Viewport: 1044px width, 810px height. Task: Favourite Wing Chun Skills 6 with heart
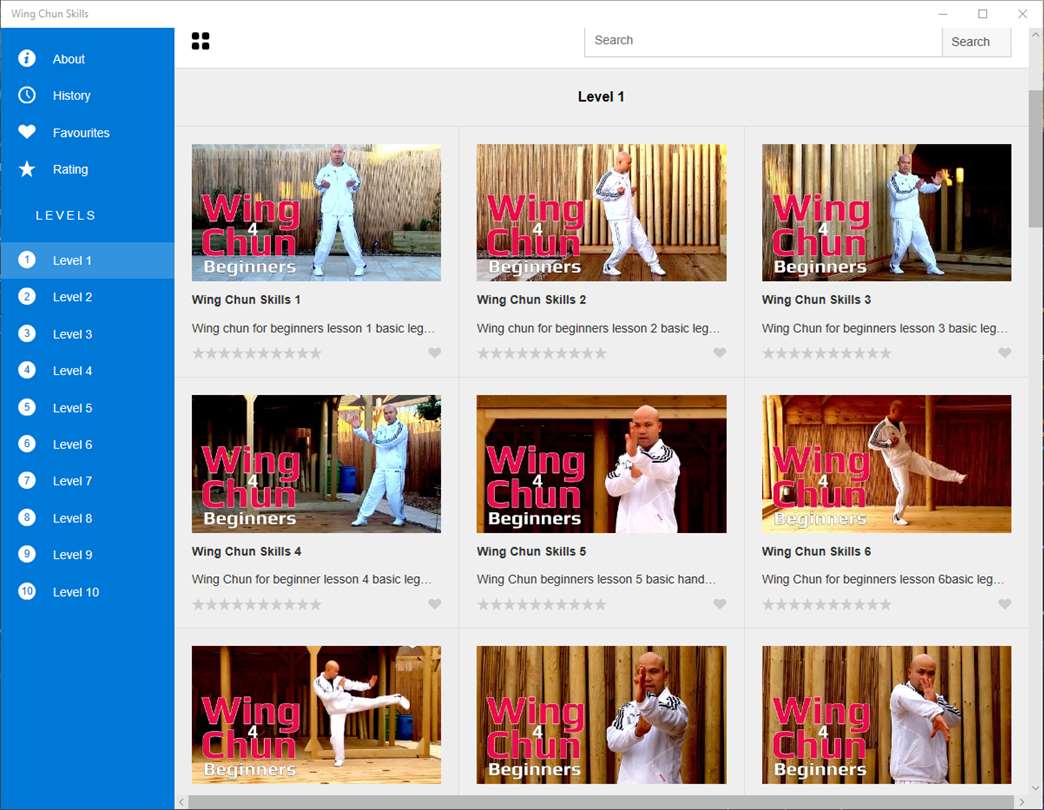coord(1005,604)
